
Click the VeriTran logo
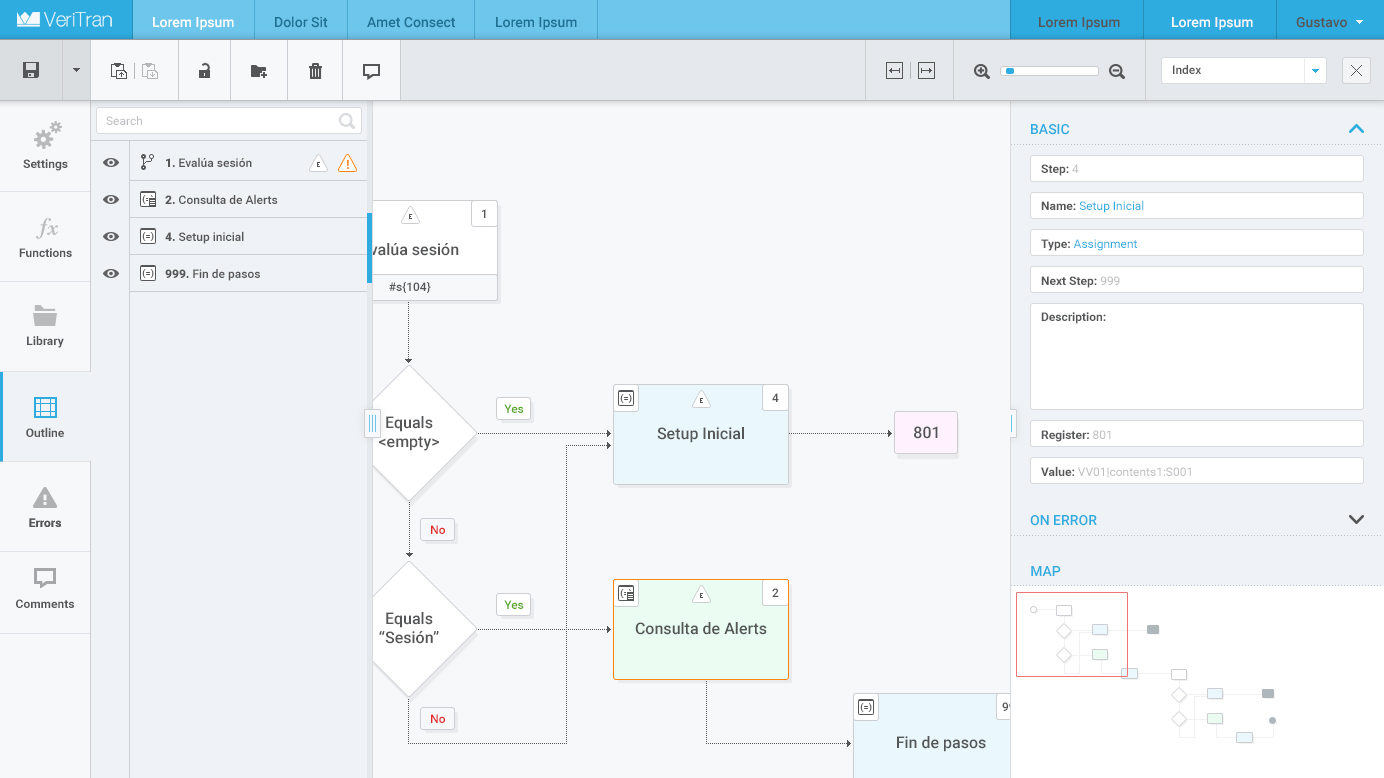click(x=64, y=20)
